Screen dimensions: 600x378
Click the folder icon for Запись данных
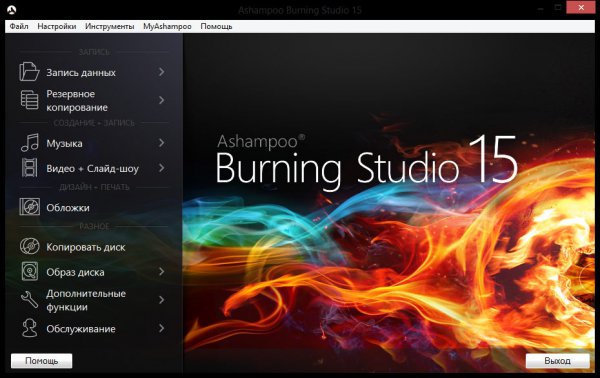pyautogui.click(x=29, y=72)
